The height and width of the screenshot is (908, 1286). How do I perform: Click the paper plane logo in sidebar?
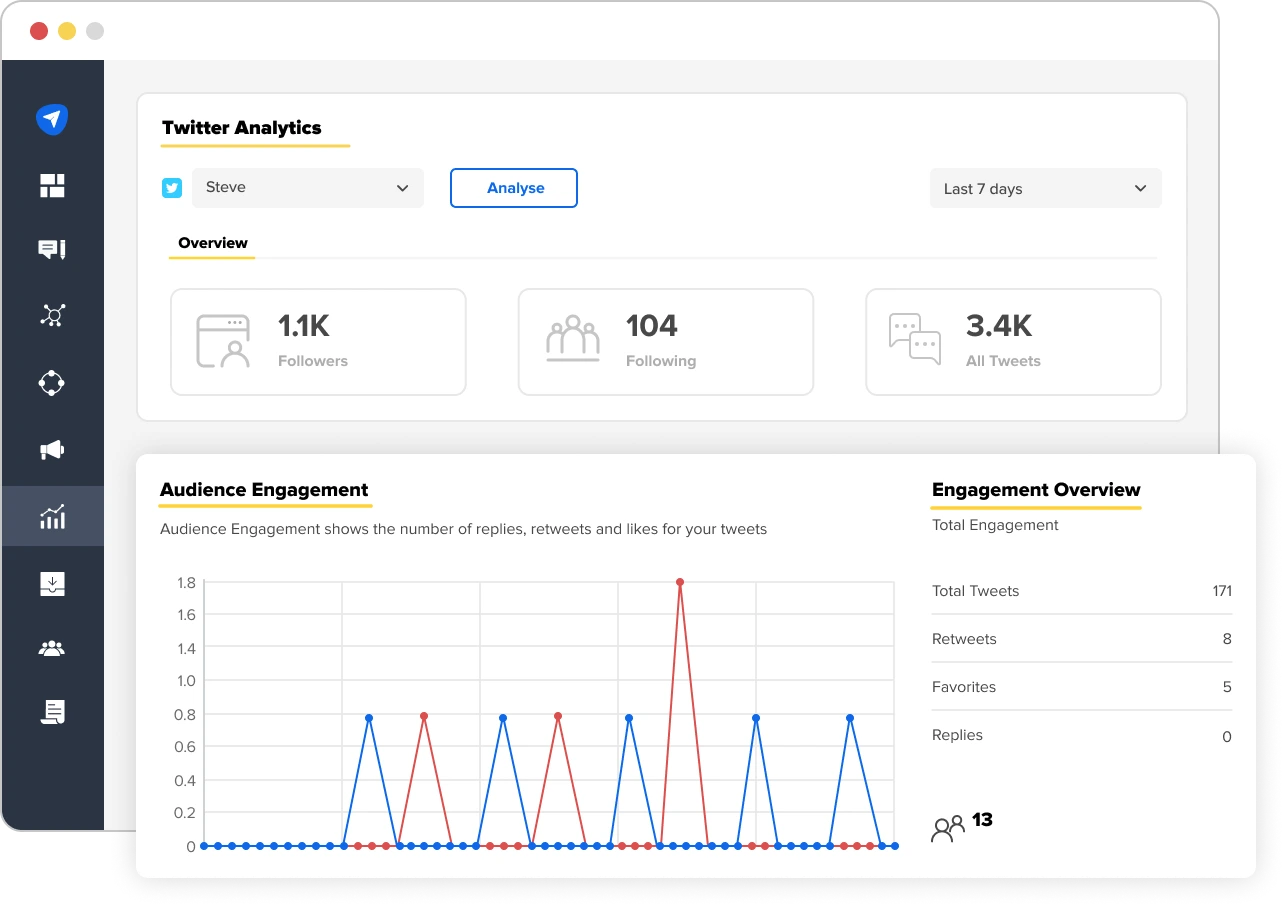52,119
